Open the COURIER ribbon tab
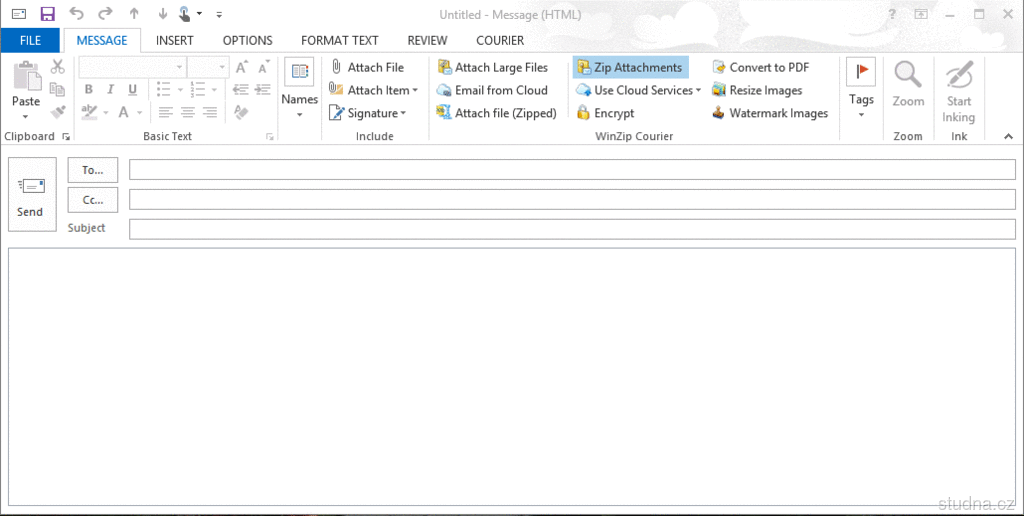 (500, 41)
